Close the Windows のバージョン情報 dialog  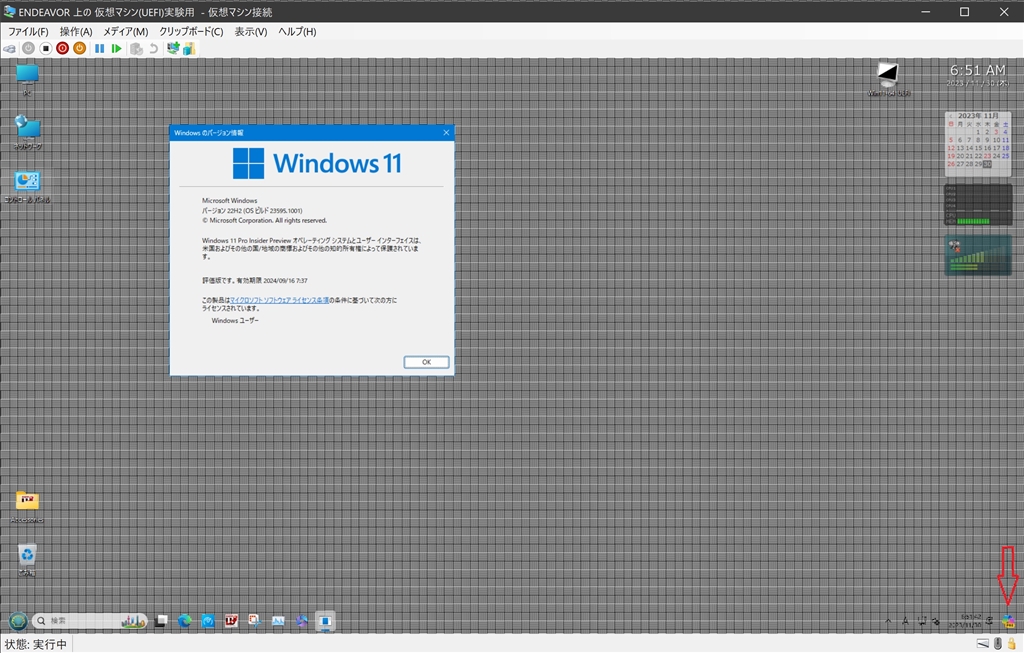point(447,133)
